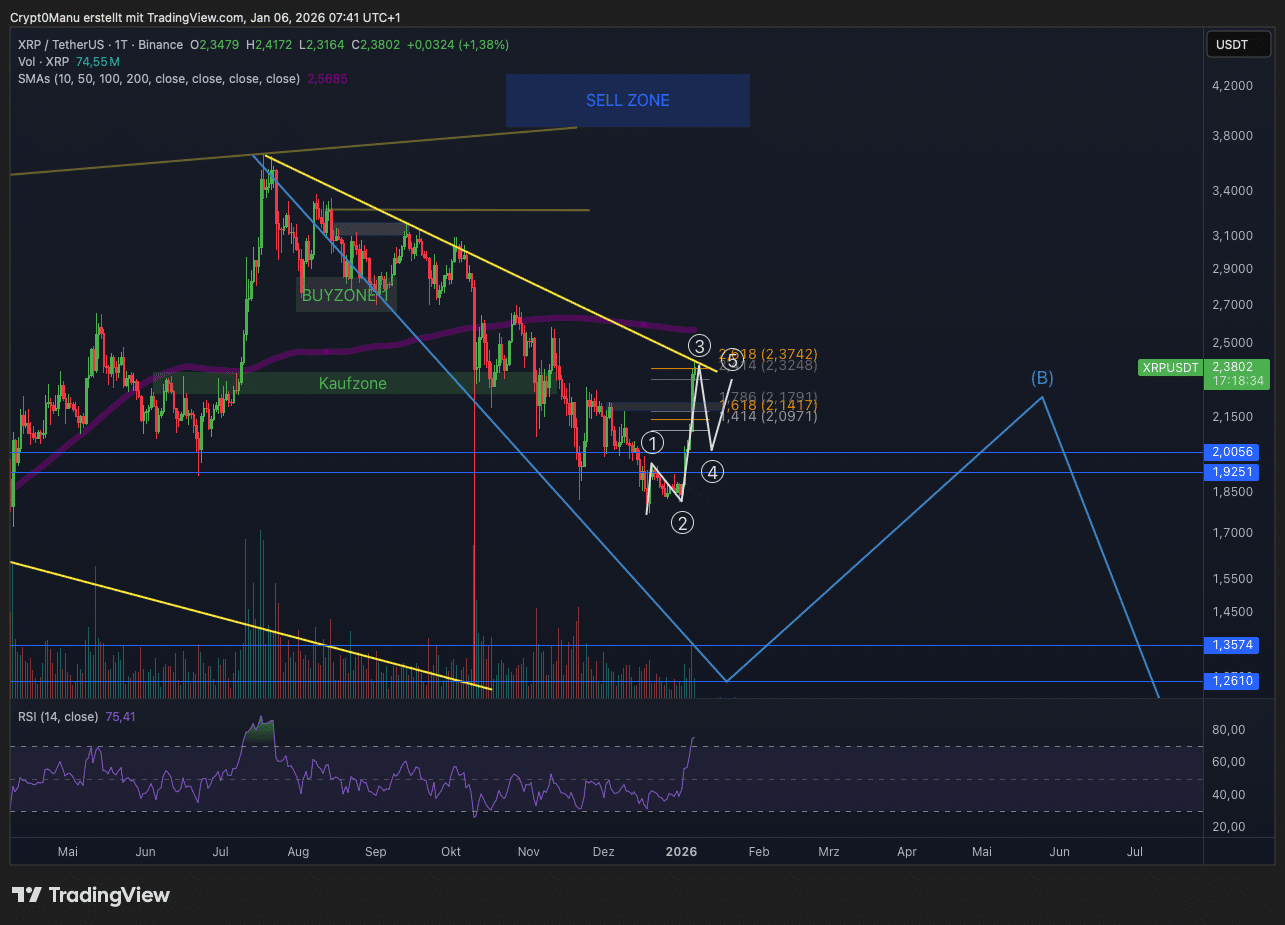Click the XRP / TetherUS symbol title
Screen dimensions: 1285x925
click(x=69, y=45)
